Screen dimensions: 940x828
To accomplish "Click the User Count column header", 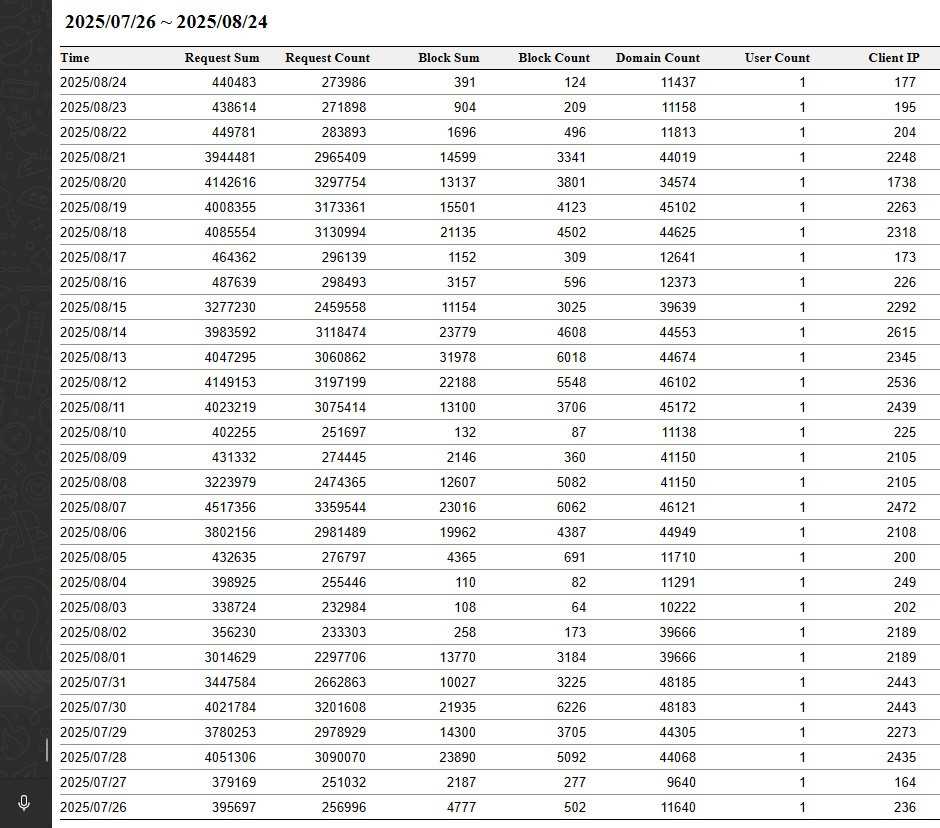I will 777,58.
